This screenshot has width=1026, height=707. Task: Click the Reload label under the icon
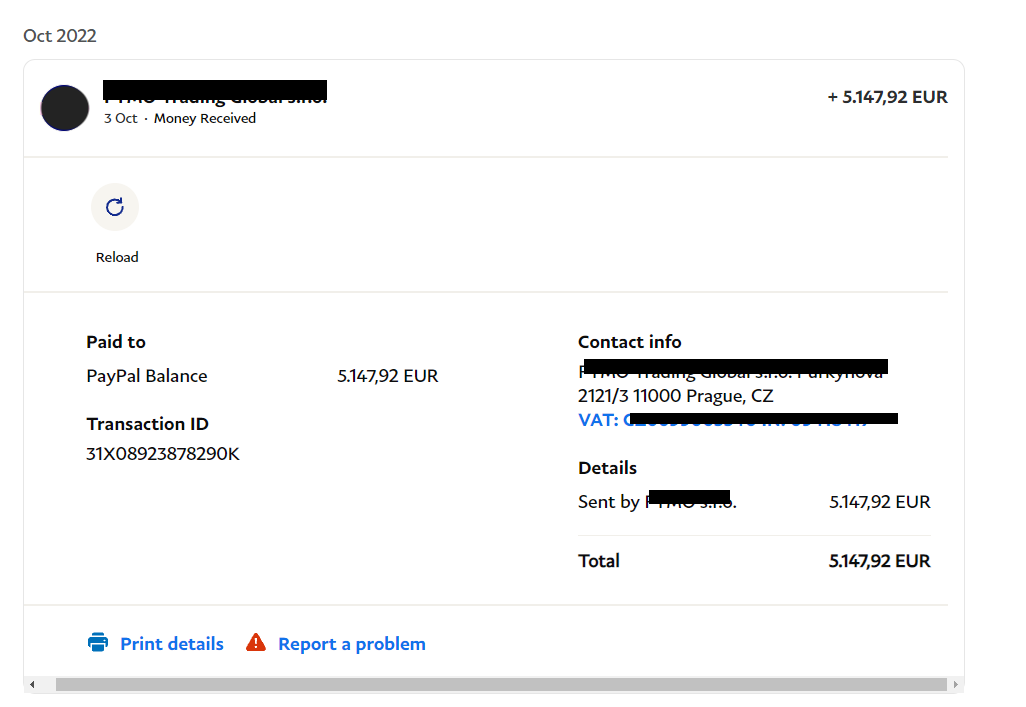tap(117, 257)
